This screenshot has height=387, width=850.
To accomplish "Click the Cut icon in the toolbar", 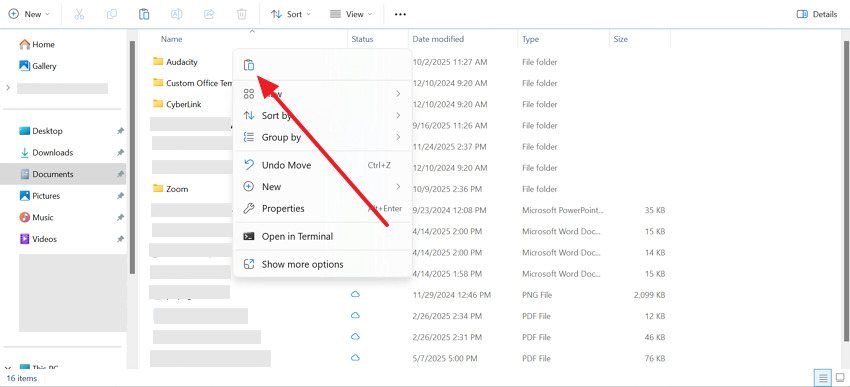I will [79, 14].
